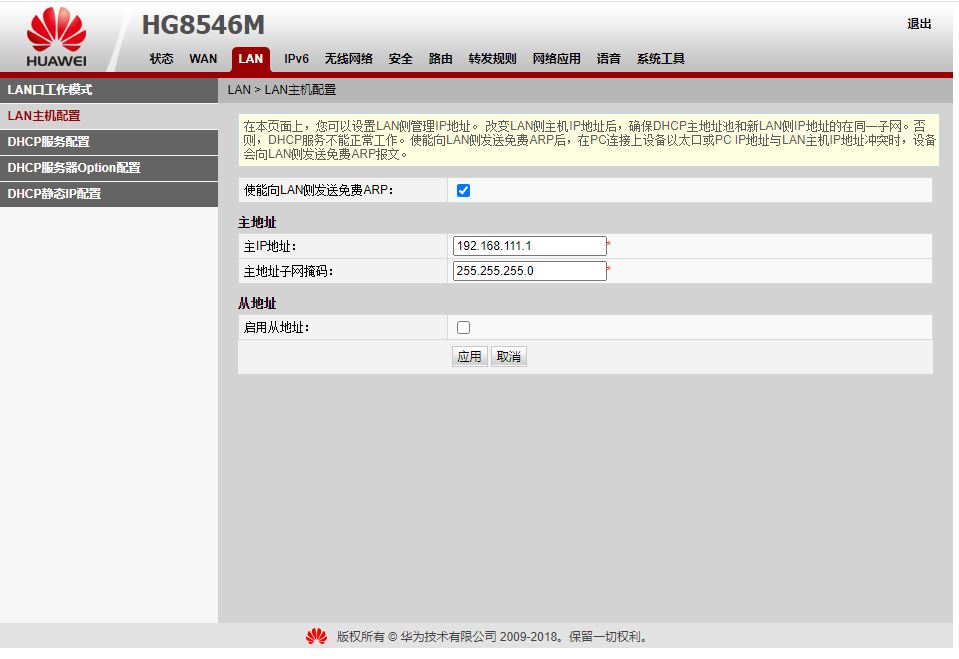Enable the 启用从地址 checkbox
The image size is (959, 659).
click(x=462, y=327)
